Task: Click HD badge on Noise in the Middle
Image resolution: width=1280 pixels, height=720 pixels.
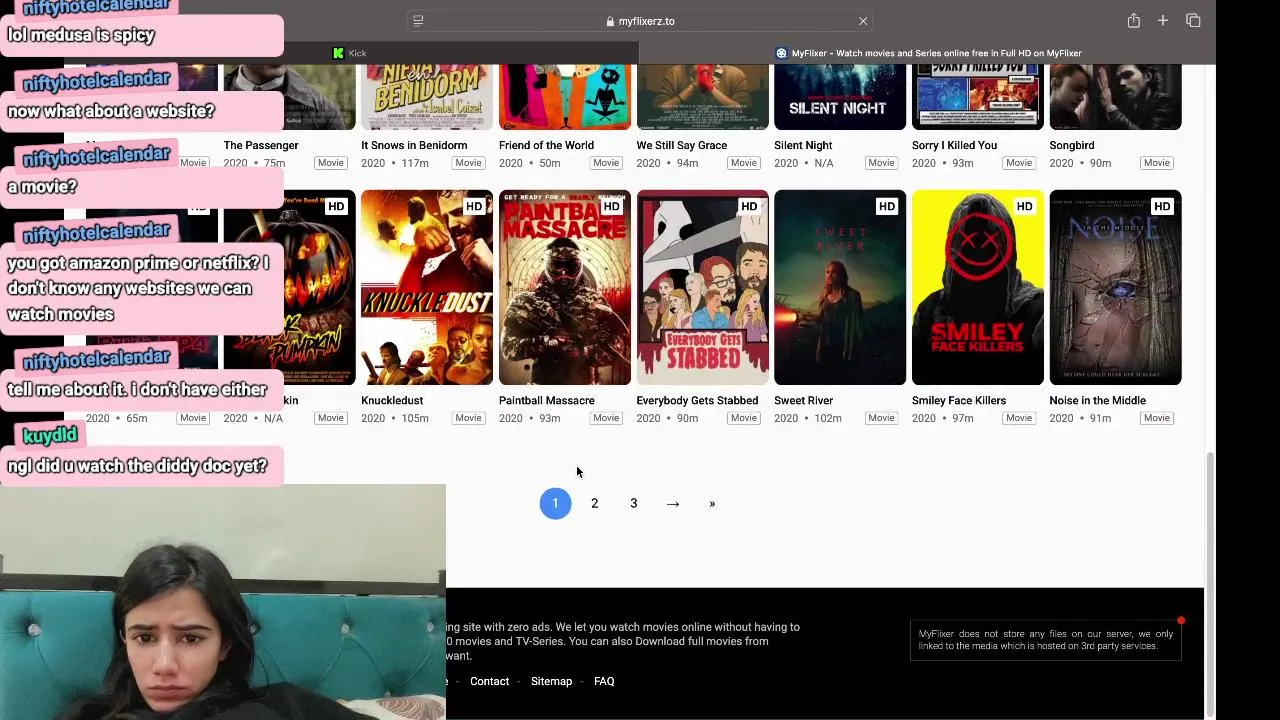Action: [1162, 206]
